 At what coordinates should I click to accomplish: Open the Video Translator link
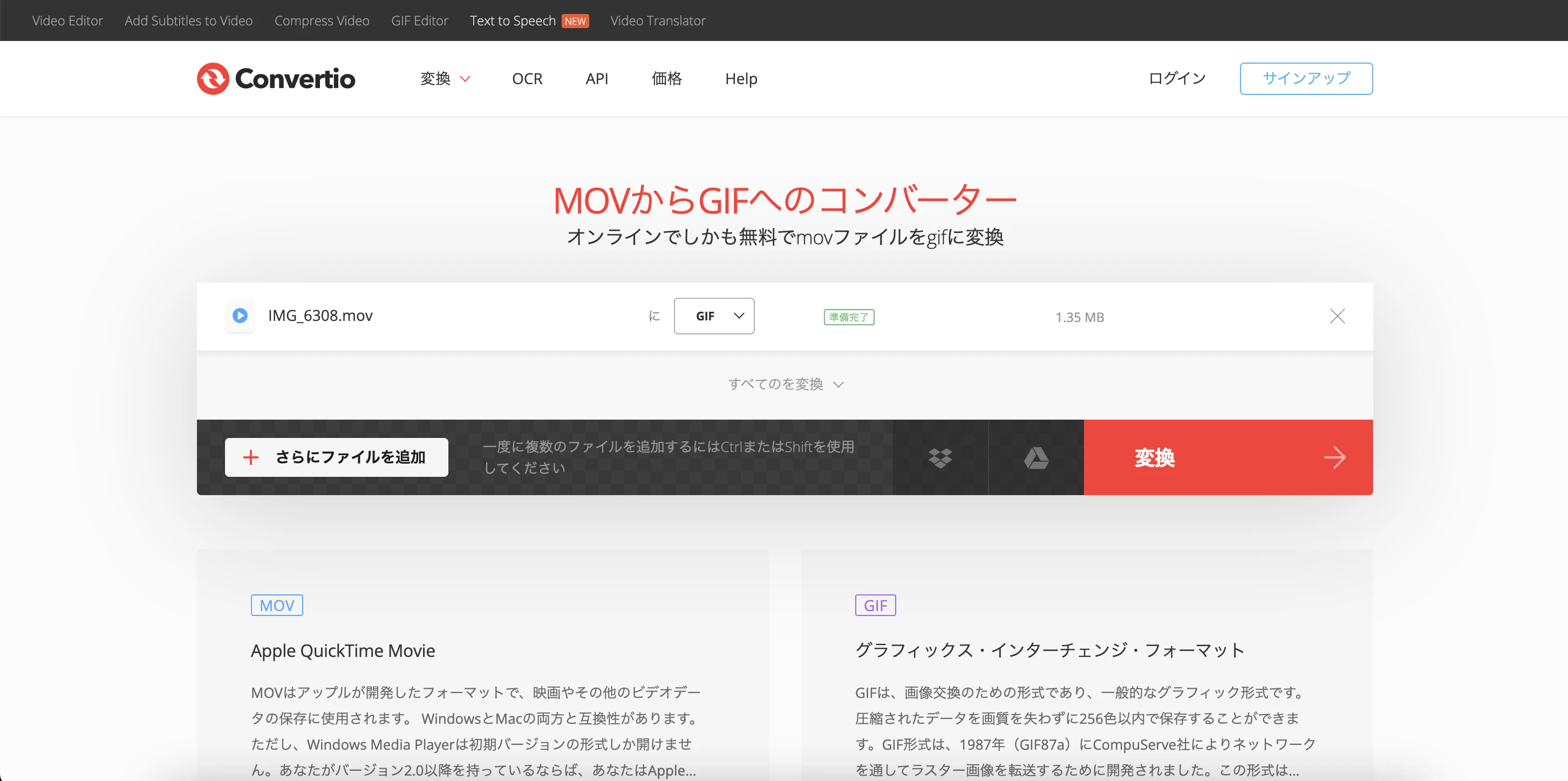coord(658,20)
